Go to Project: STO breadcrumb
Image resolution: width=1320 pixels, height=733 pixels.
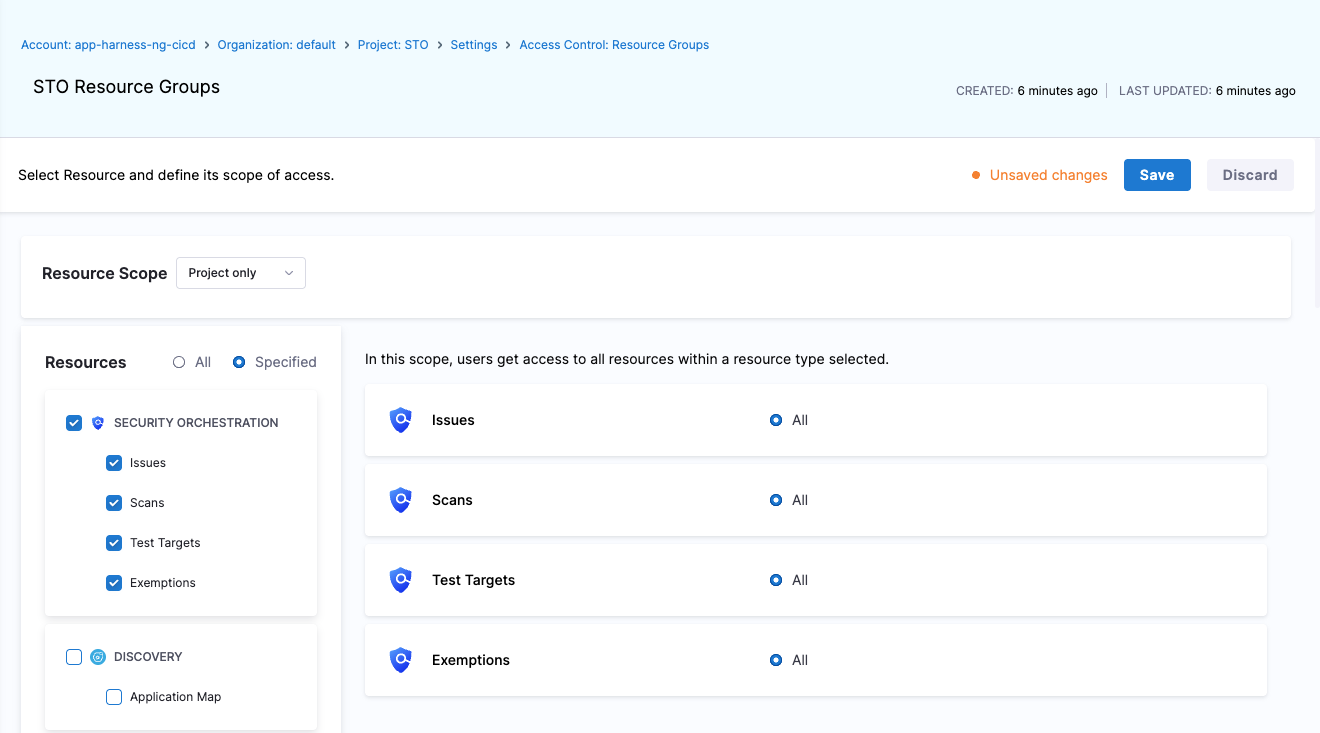[x=393, y=45]
